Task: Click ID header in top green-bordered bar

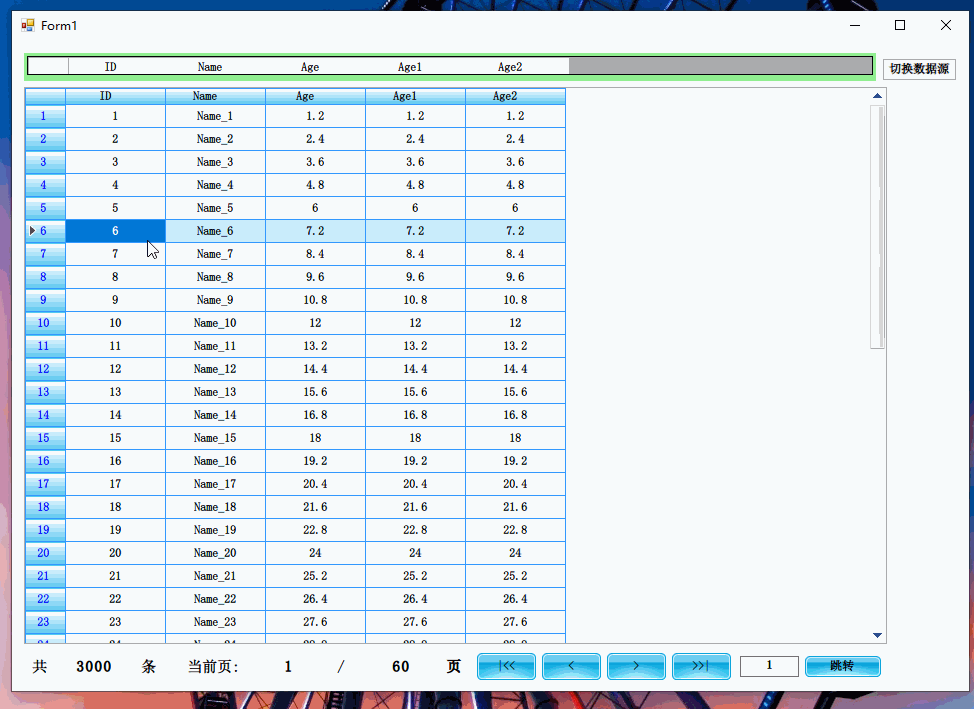Action: (111, 66)
